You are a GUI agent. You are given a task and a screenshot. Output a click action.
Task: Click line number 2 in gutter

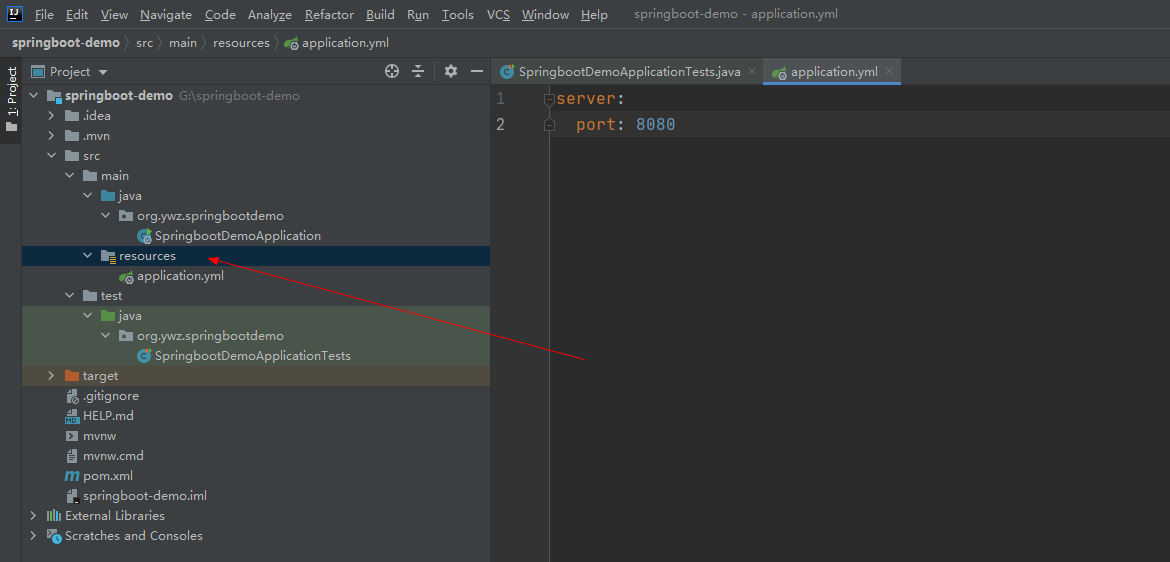coord(501,125)
